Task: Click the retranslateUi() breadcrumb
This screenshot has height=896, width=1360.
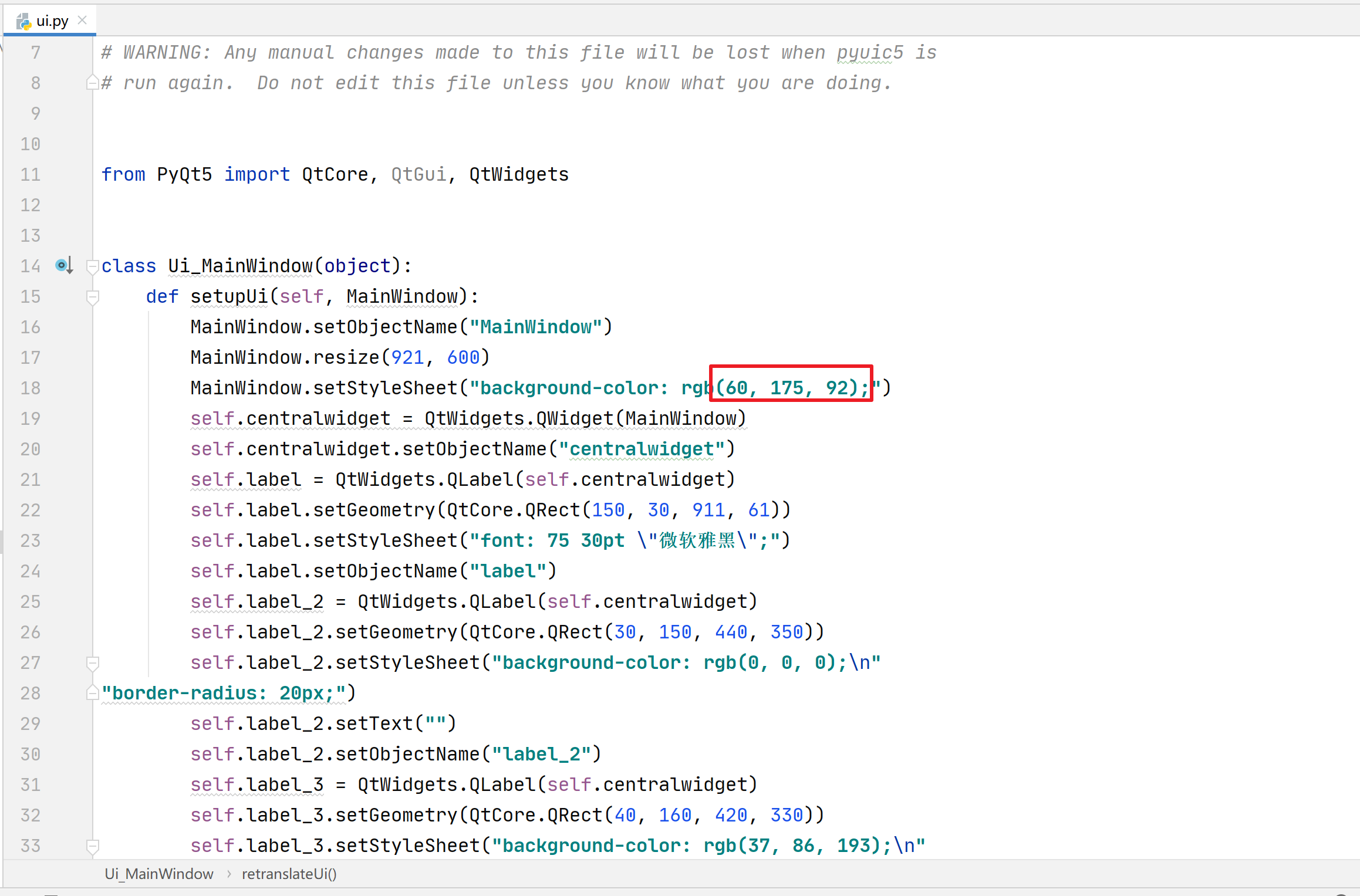Action: coord(289,874)
